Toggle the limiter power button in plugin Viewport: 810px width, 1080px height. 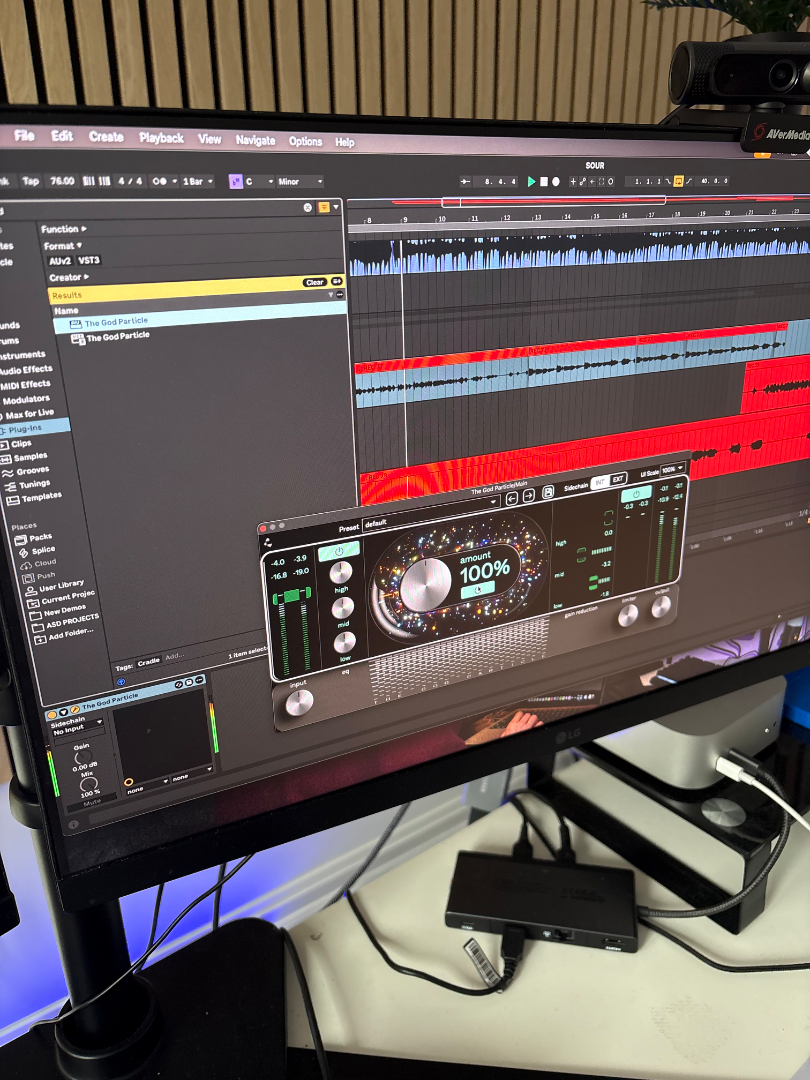(x=635, y=494)
